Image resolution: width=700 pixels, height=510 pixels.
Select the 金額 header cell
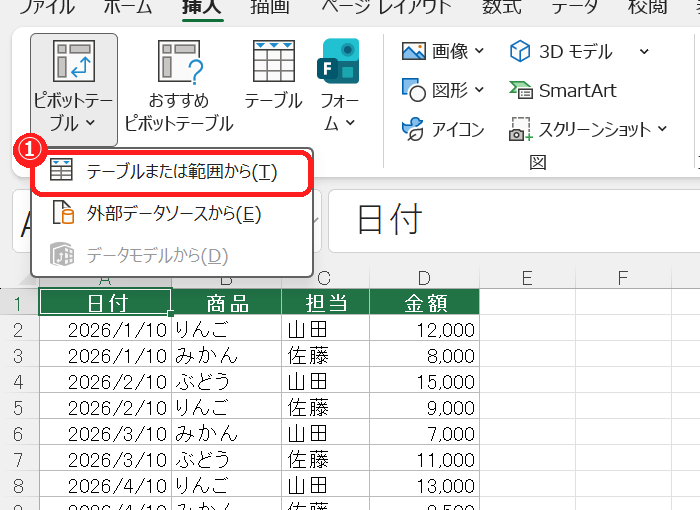(x=425, y=302)
